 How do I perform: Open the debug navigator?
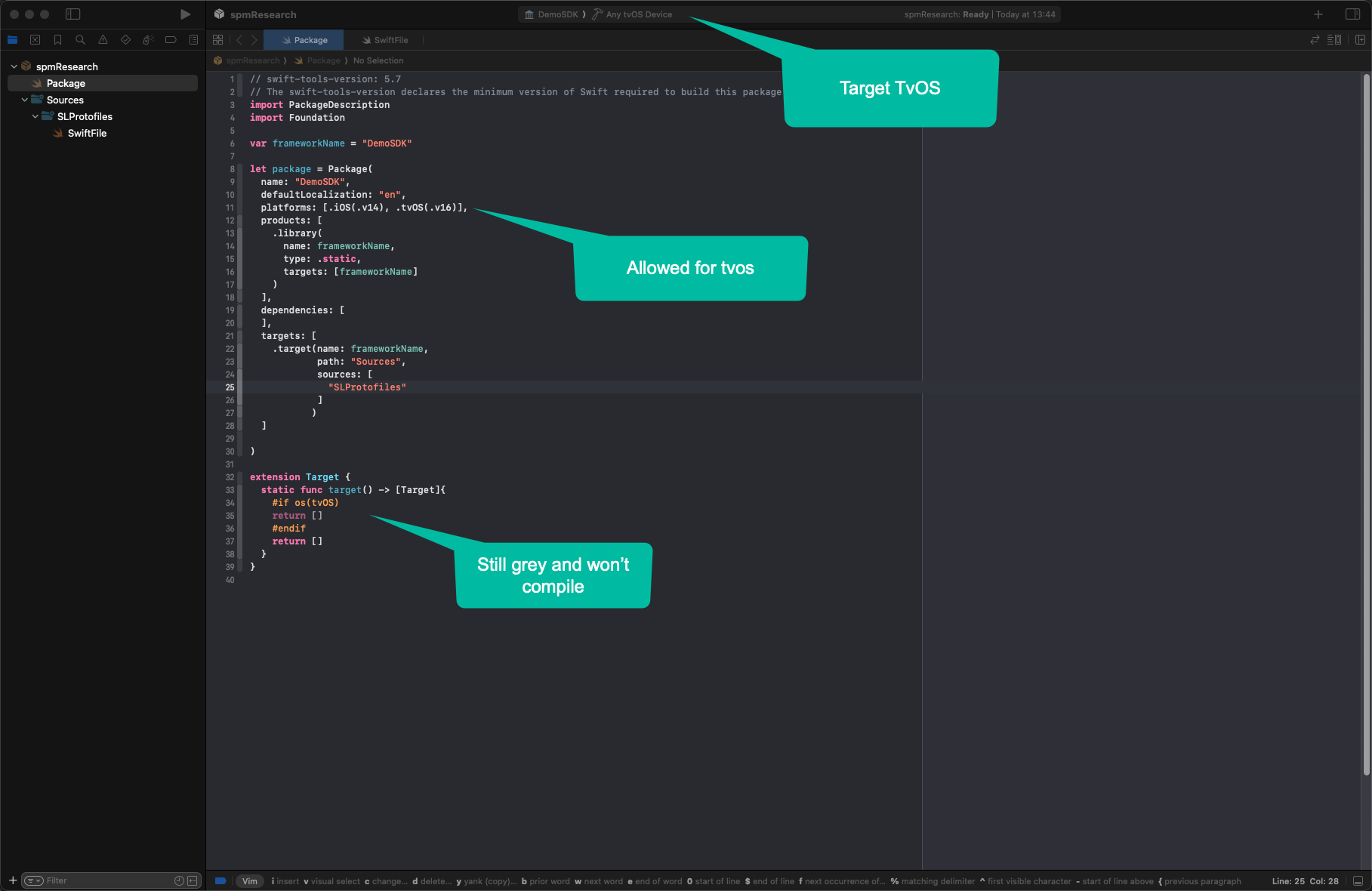(x=148, y=40)
